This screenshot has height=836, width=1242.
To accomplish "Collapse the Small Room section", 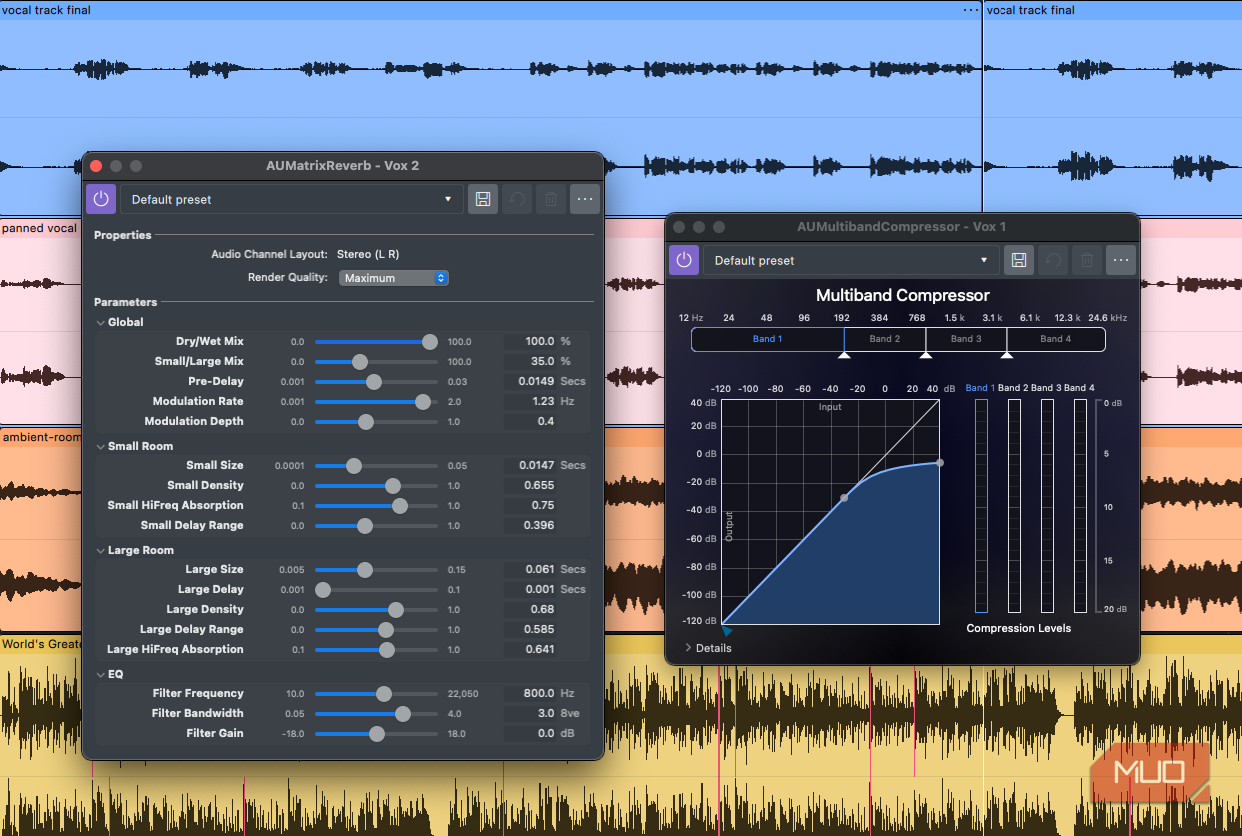I will coord(100,446).
